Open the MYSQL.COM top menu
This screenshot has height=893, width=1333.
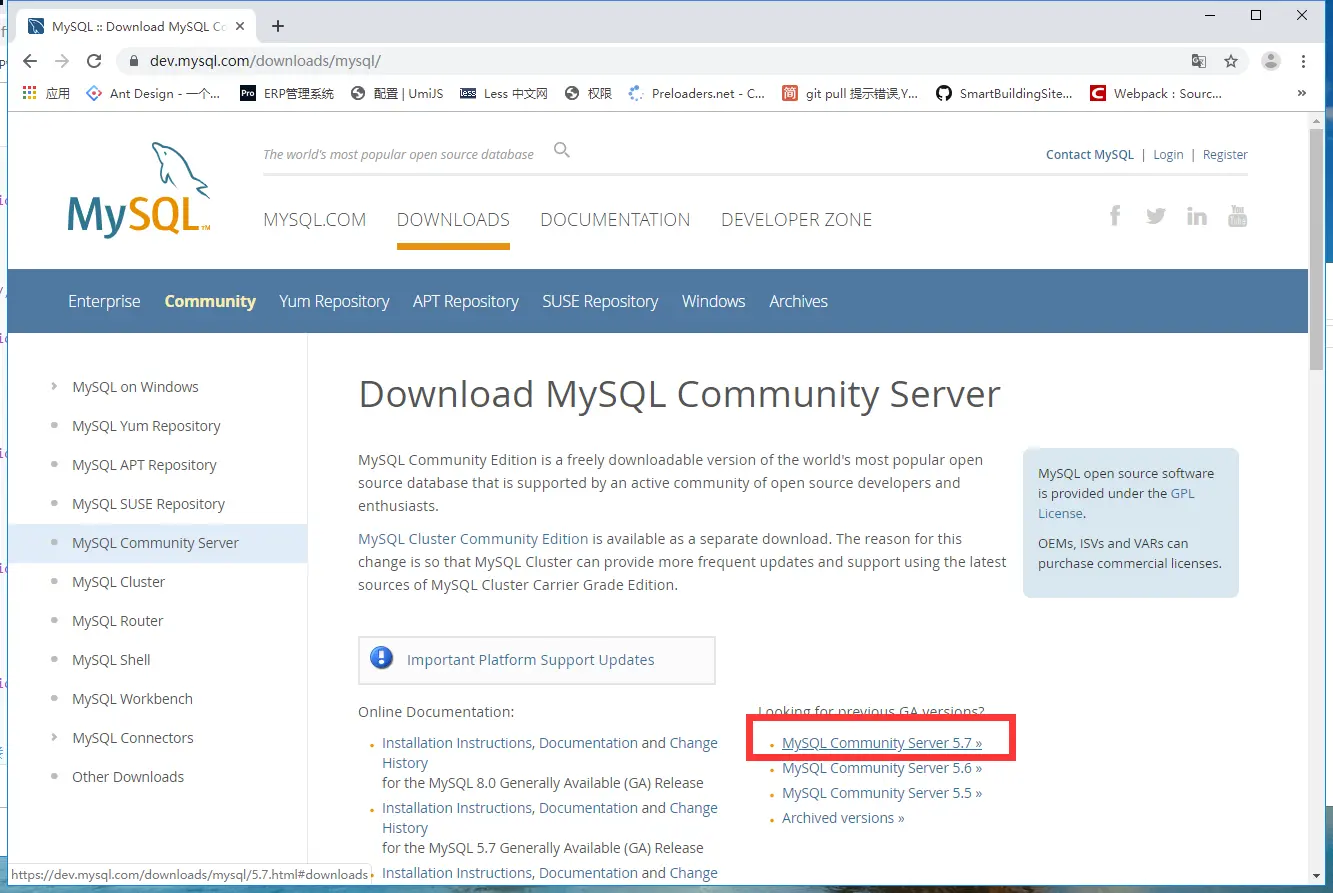click(x=315, y=220)
